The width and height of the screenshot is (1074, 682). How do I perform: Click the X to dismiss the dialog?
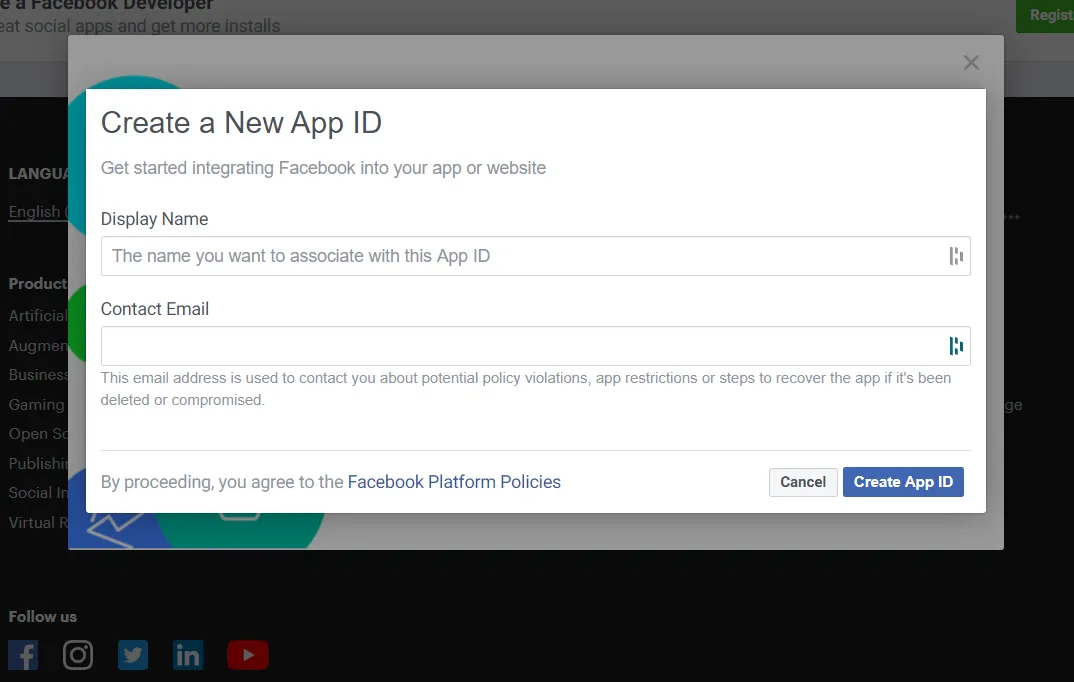coord(970,62)
